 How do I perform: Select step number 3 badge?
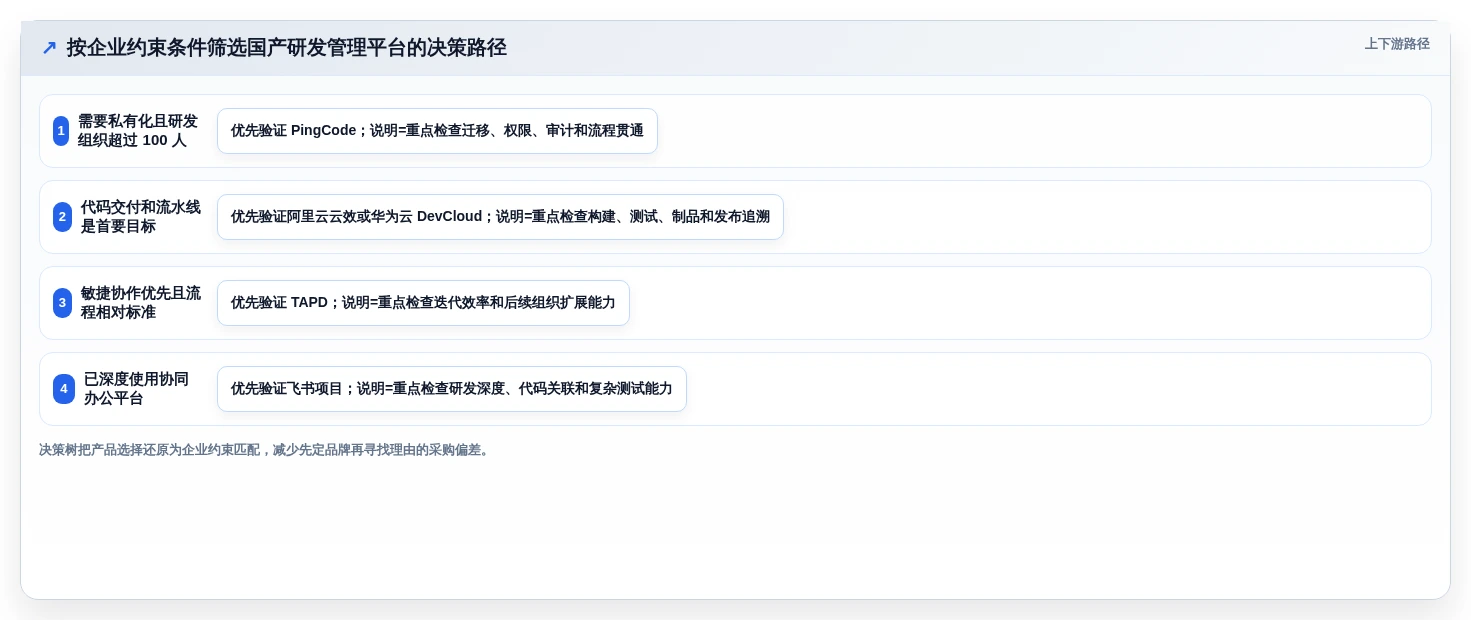click(x=62, y=303)
